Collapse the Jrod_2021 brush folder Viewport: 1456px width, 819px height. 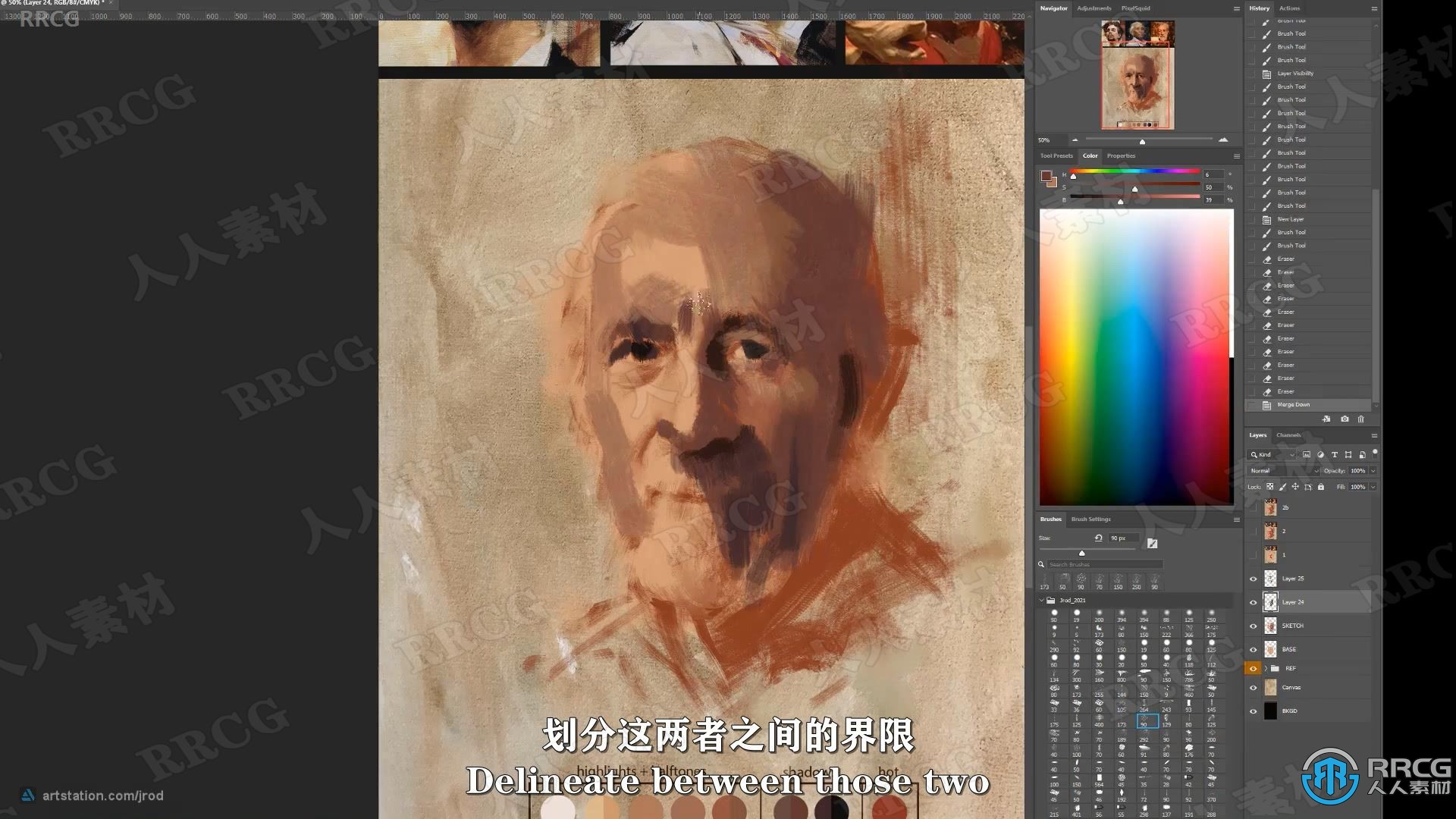pos(1041,600)
